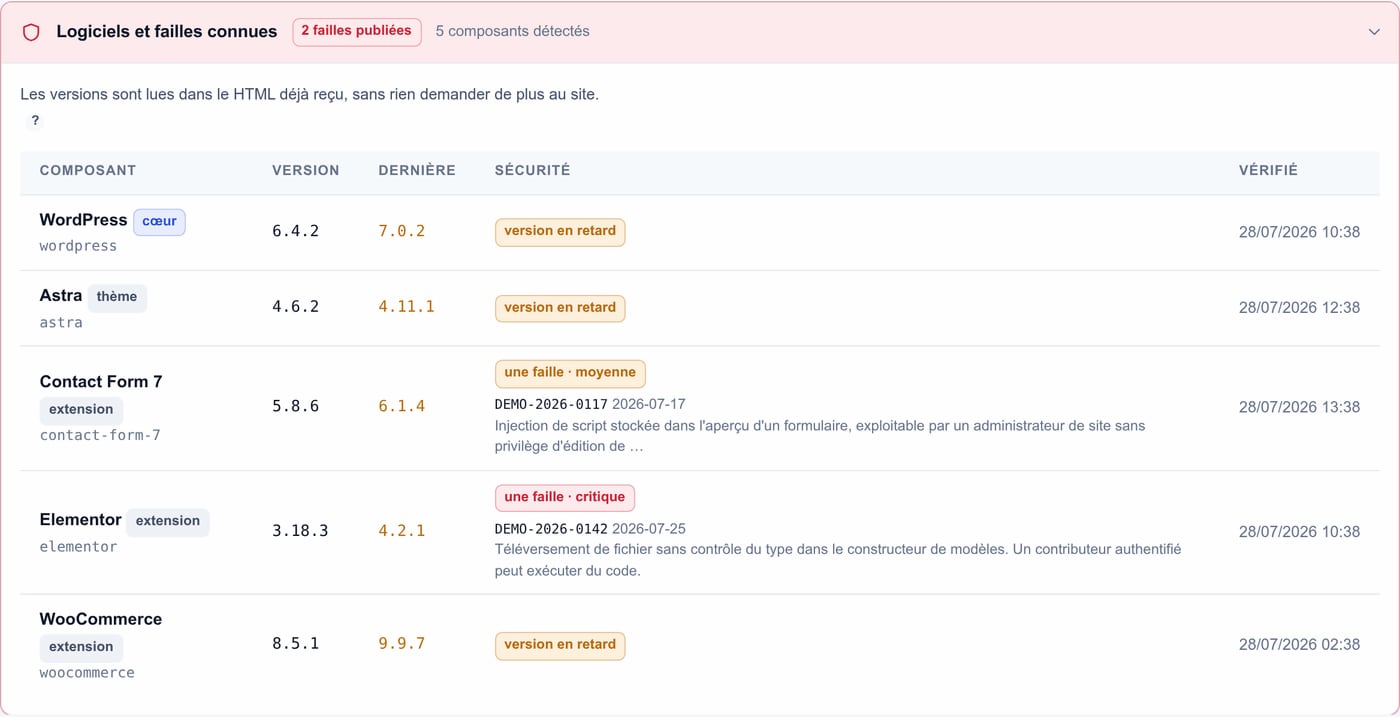Image resolution: width=1400 pixels, height=717 pixels.
Task: Click the extension tag beside Elementor
Action: click(x=168, y=522)
